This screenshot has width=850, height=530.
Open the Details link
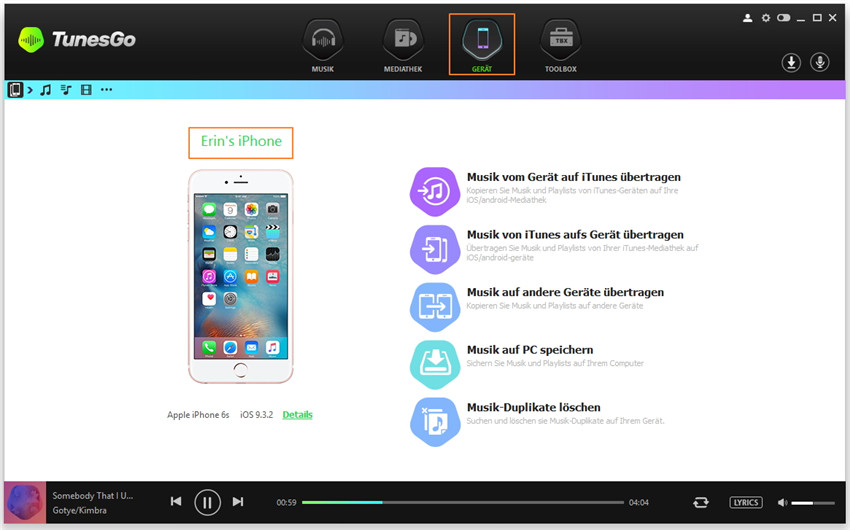298,415
